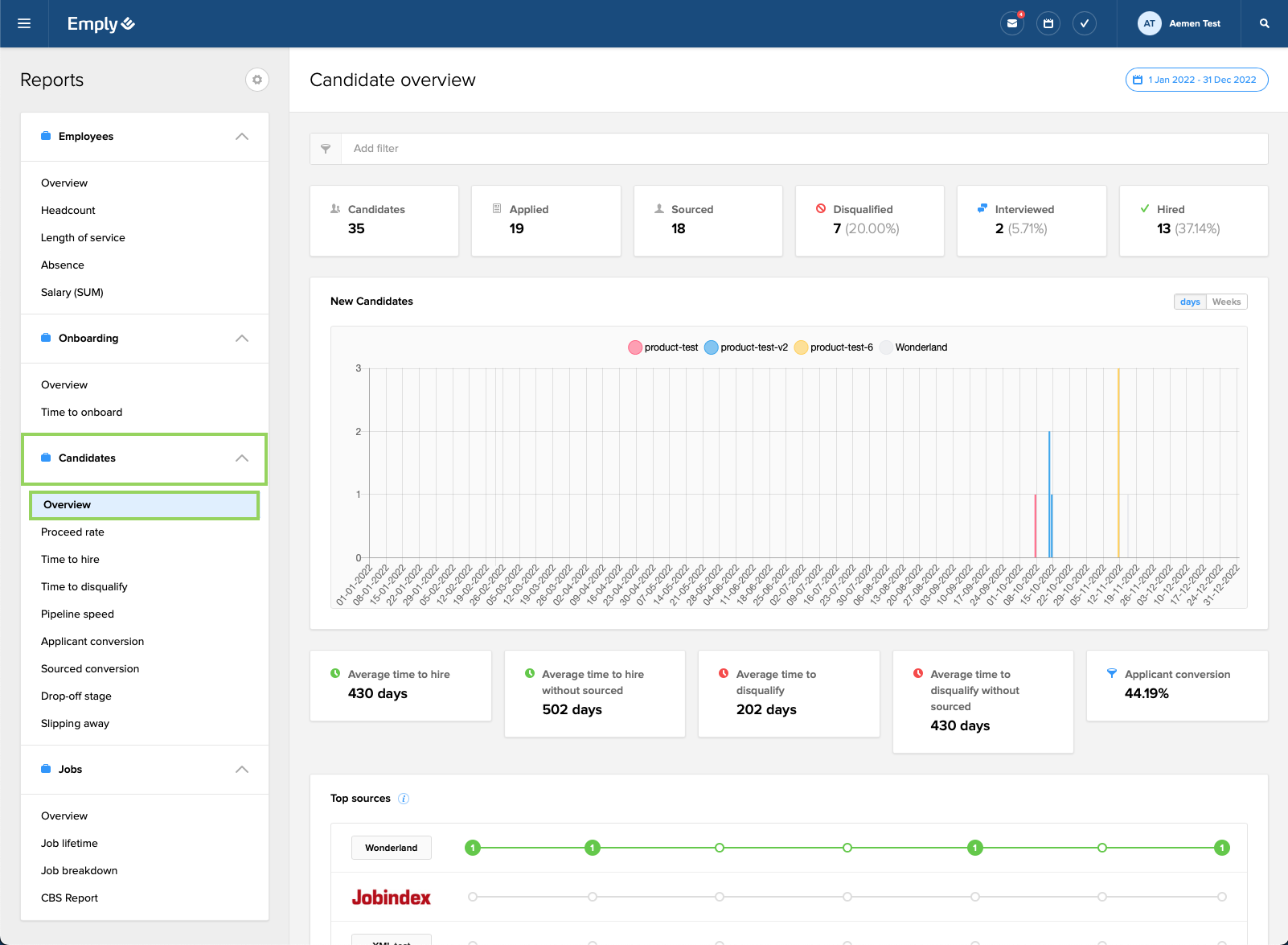Open the date range picker button
The height and width of the screenshot is (945, 1288).
1196,80
